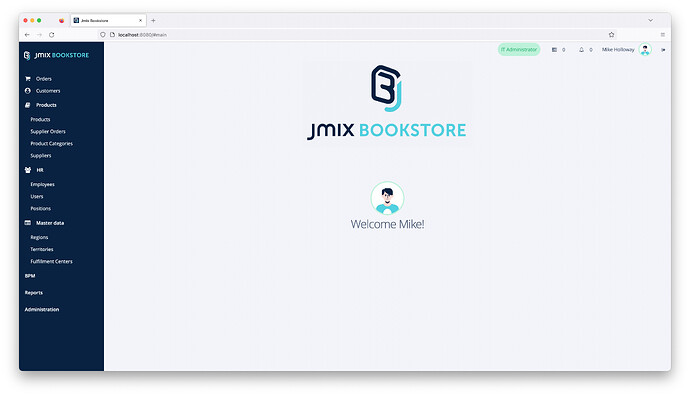The height and width of the screenshot is (396, 690).
Task: Open the tasks indicator icon
Action: (554, 50)
